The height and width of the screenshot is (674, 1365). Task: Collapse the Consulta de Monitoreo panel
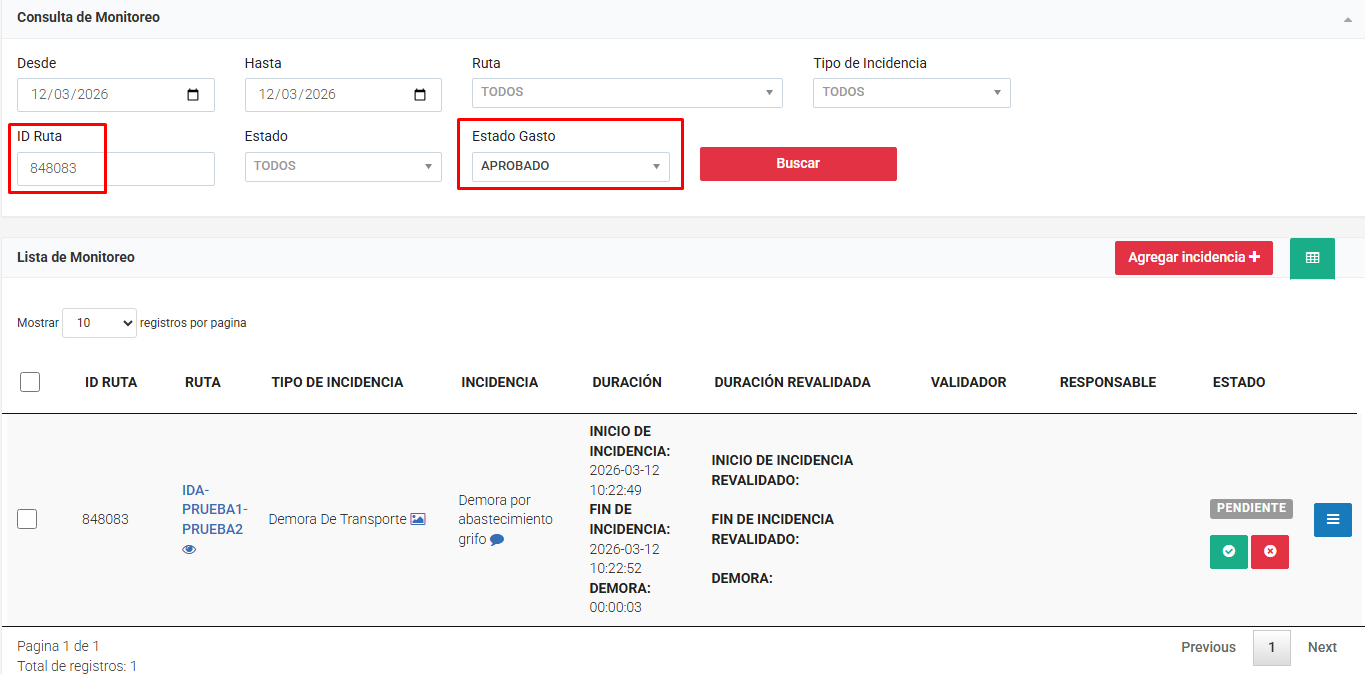click(1347, 19)
